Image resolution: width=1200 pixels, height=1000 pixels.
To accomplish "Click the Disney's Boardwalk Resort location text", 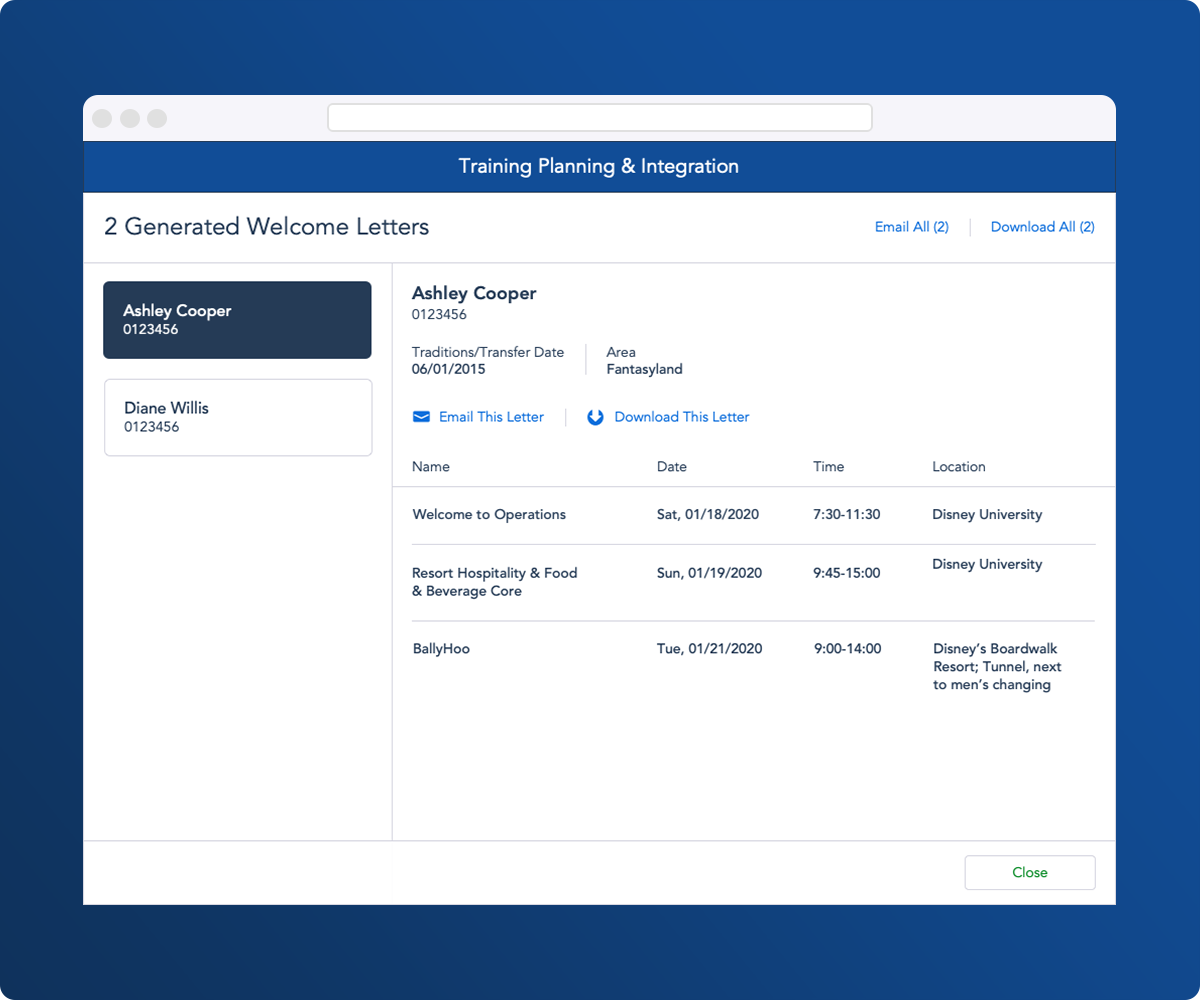I will [997, 667].
